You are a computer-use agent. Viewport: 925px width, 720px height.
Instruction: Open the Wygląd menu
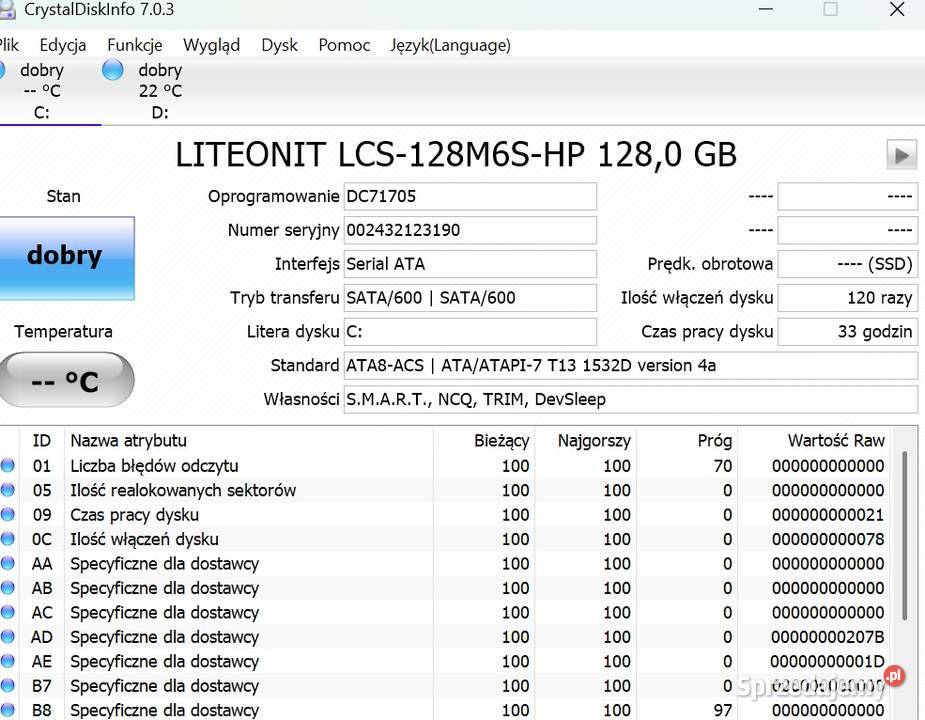(211, 45)
